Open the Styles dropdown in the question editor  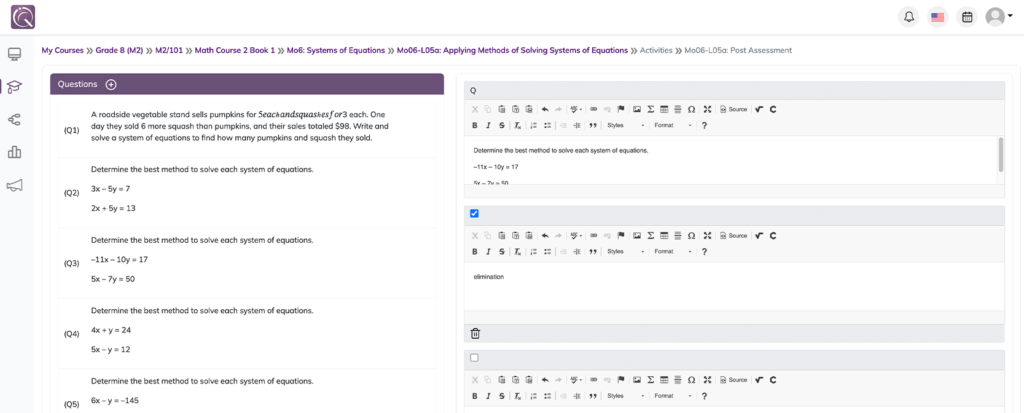pos(626,125)
